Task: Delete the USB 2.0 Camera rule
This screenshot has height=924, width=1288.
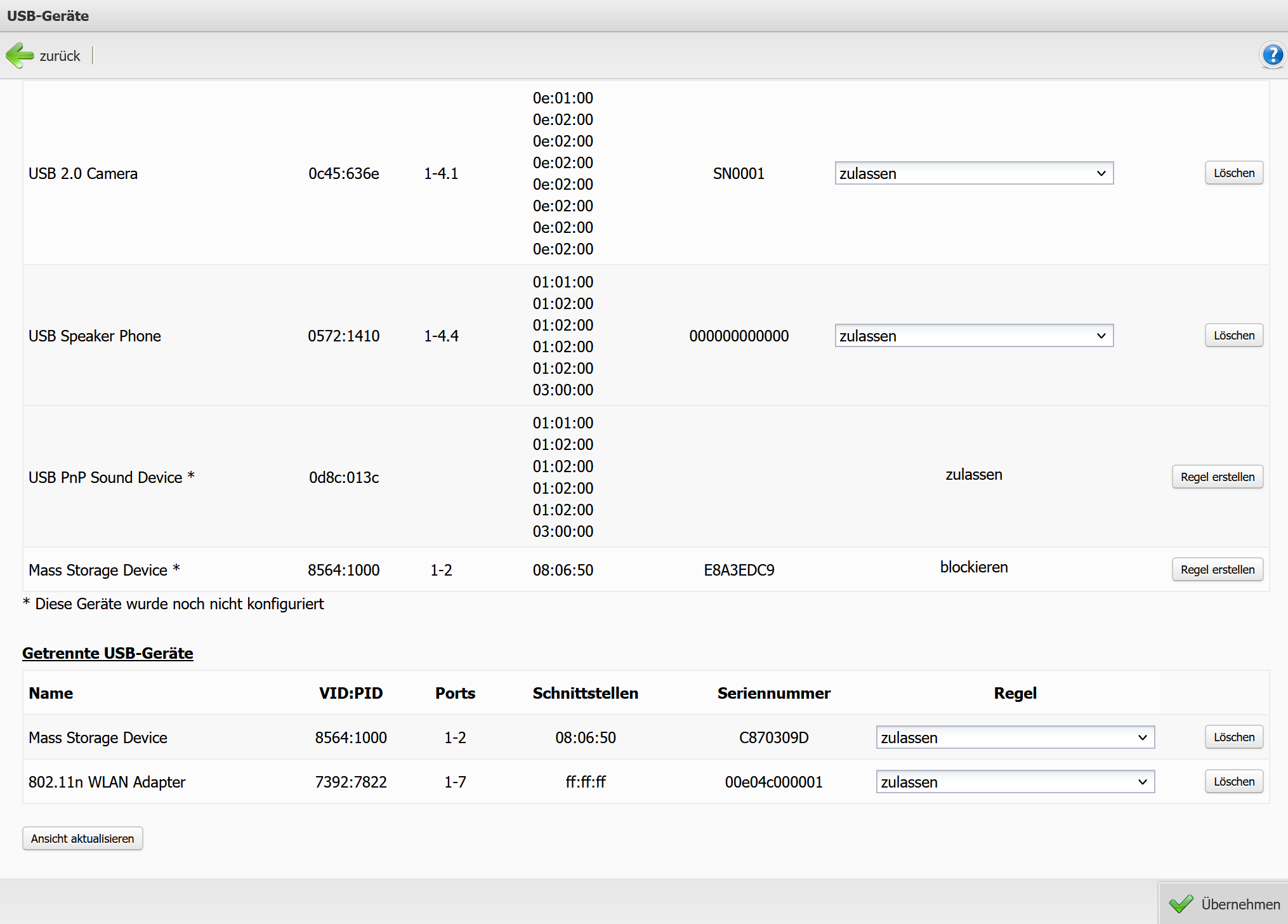Action: [1233, 173]
